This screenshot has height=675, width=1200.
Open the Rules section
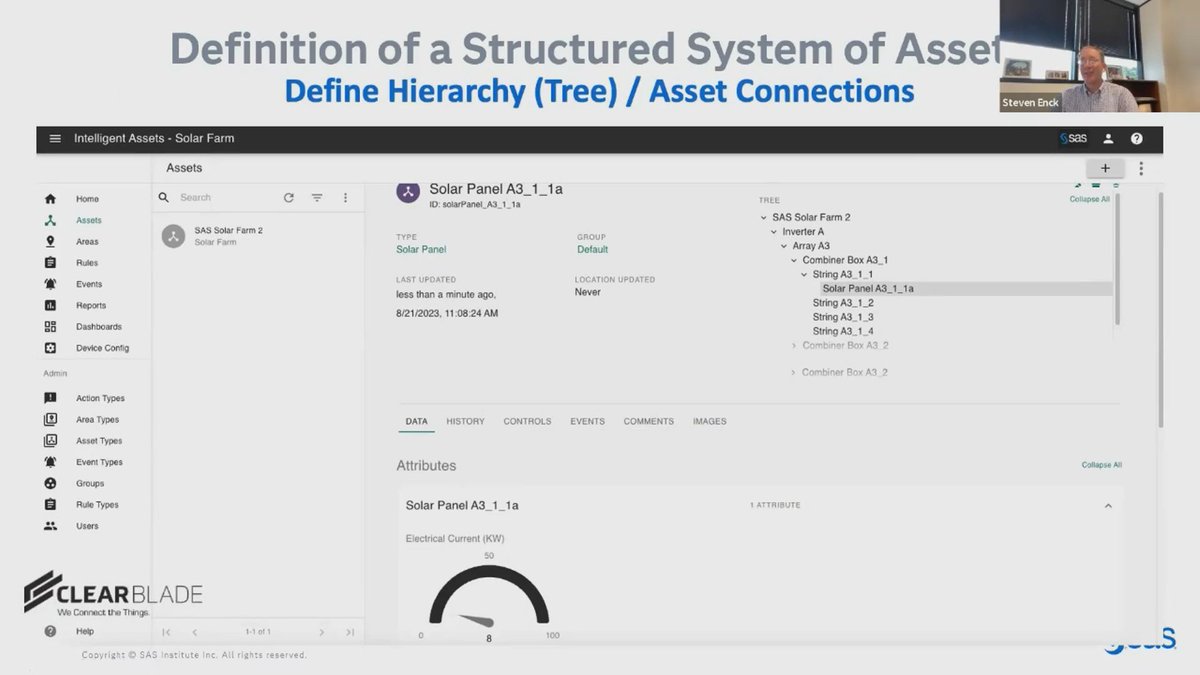86,262
